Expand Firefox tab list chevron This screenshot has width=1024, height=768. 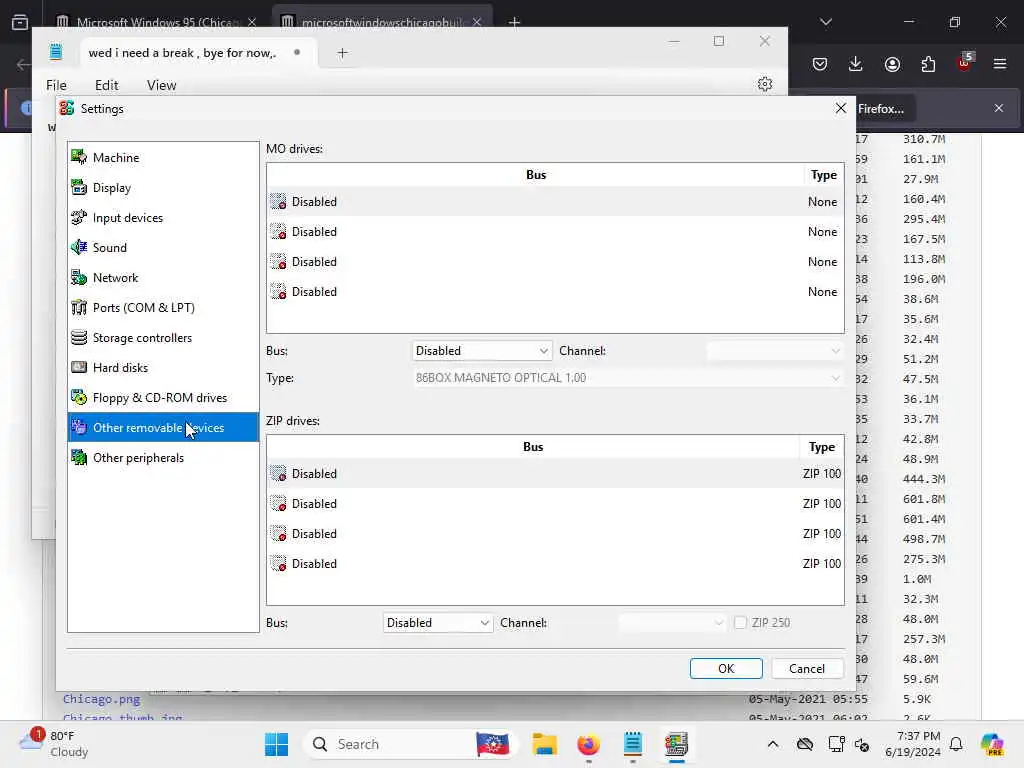tap(825, 22)
